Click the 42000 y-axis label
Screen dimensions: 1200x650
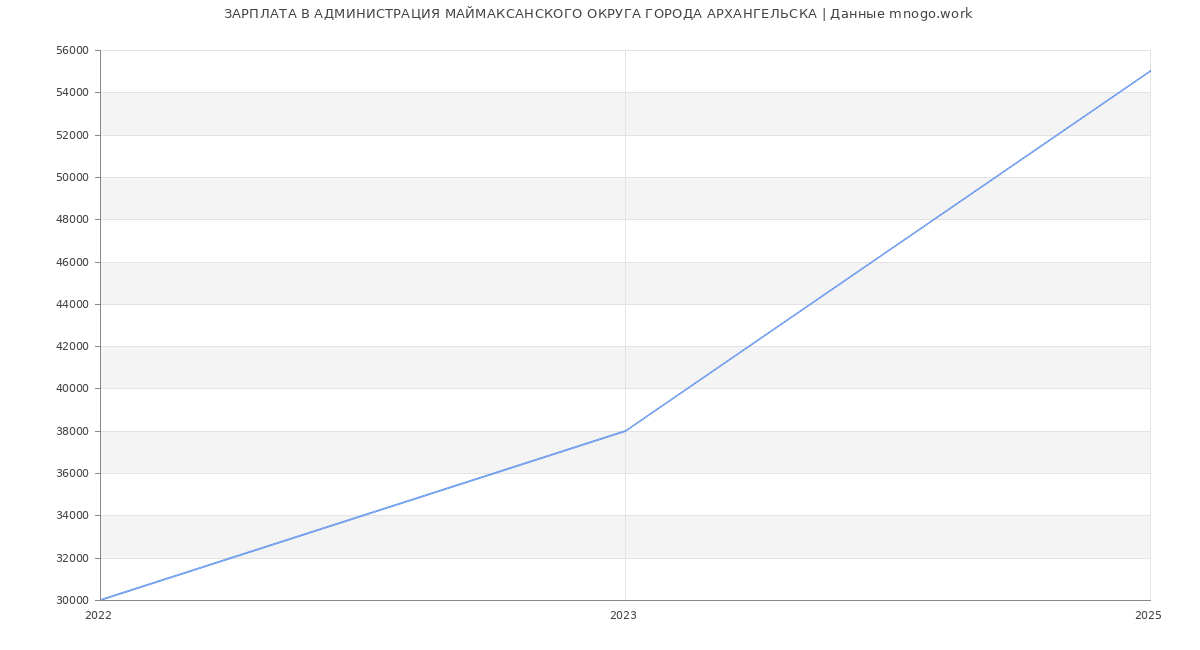click(x=74, y=347)
